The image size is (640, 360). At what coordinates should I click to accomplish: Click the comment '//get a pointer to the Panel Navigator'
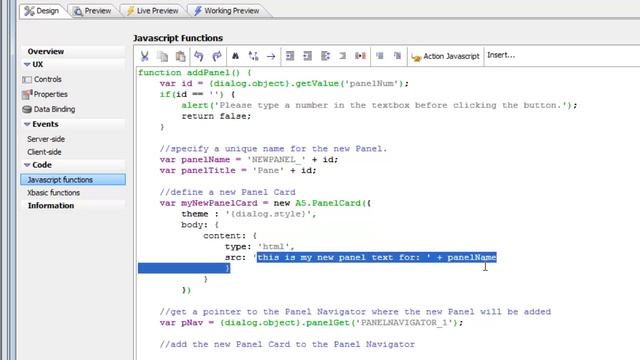355,312
